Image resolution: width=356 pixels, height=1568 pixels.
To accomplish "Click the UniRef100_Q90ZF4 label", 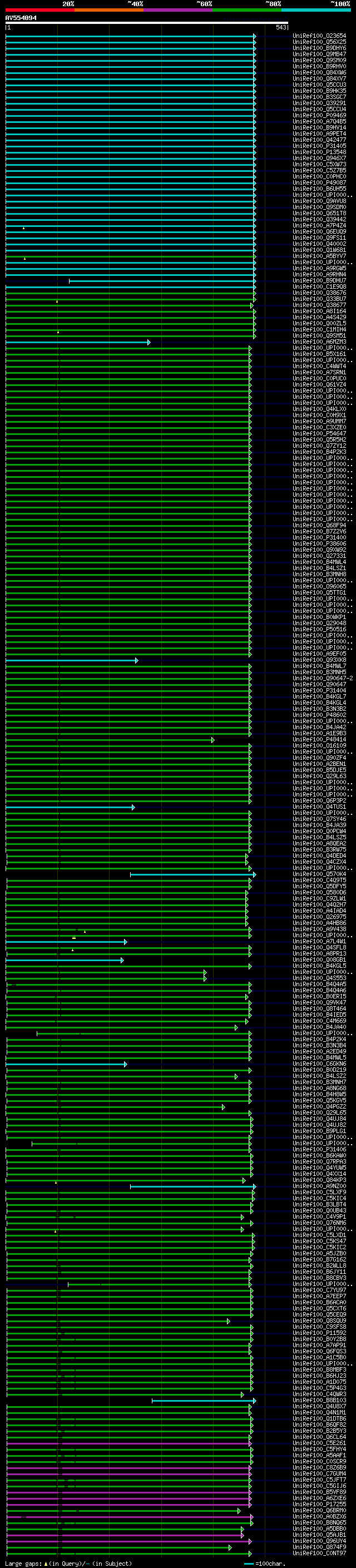I will point(319,759).
